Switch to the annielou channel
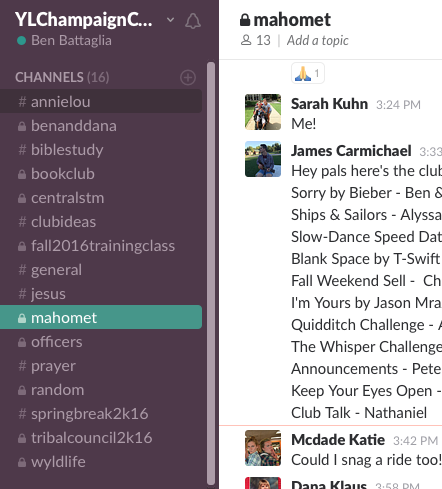Image resolution: width=442 pixels, height=489 pixels. [101, 101]
